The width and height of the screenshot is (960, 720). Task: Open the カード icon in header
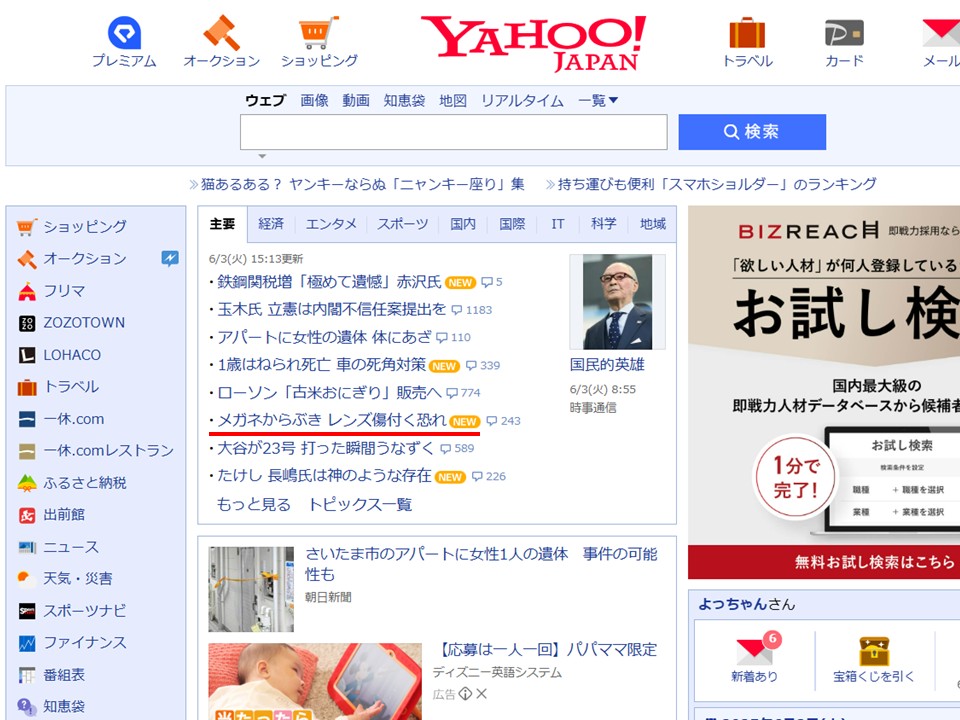point(844,33)
